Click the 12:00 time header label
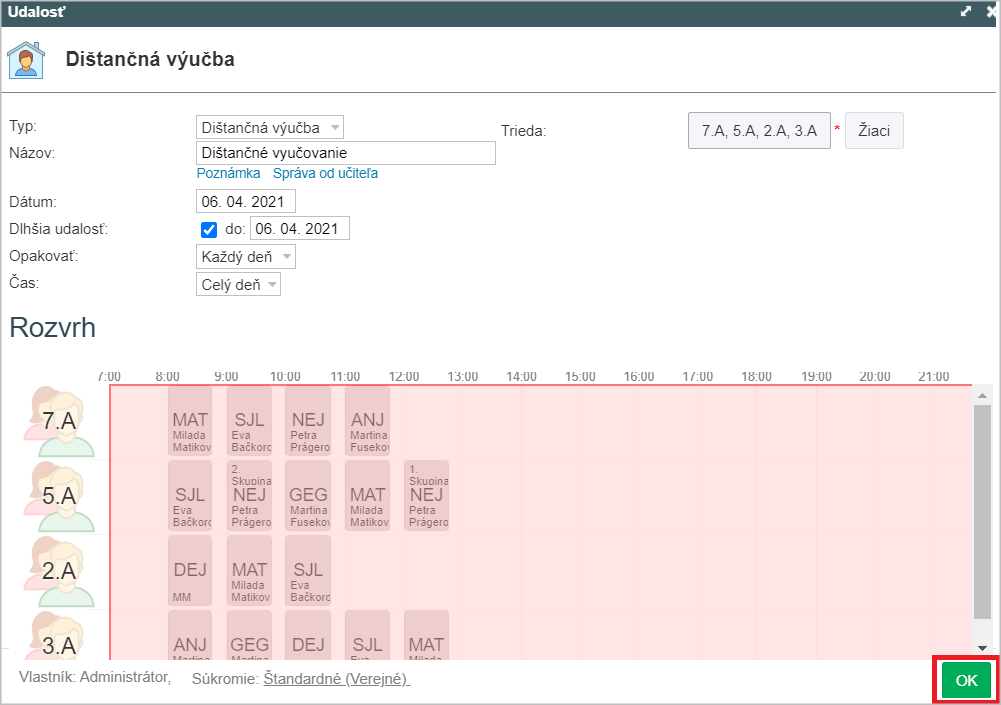This screenshot has width=1001, height=705. tap(404, 377)
